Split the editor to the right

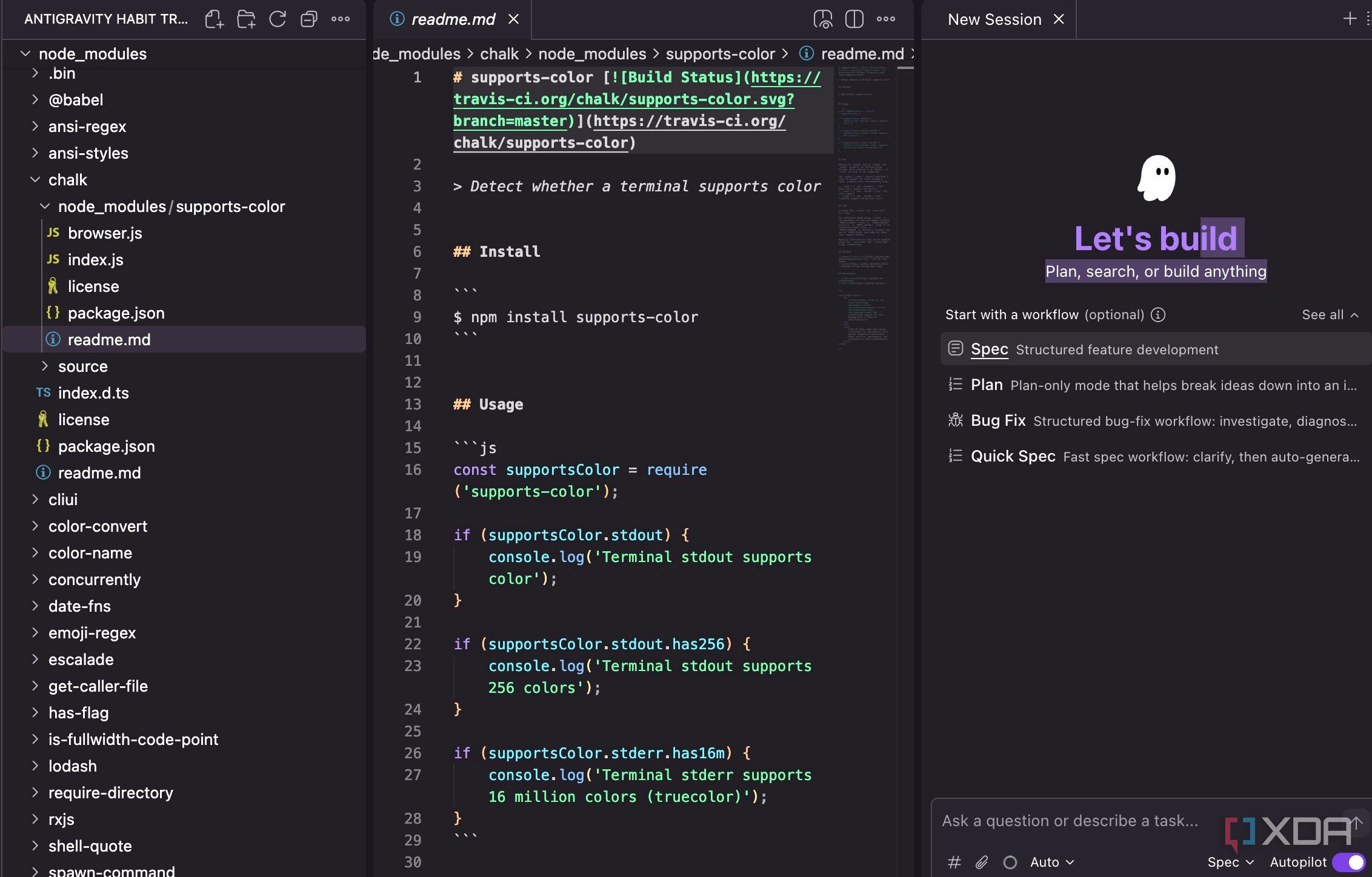(x=854, y=19)
